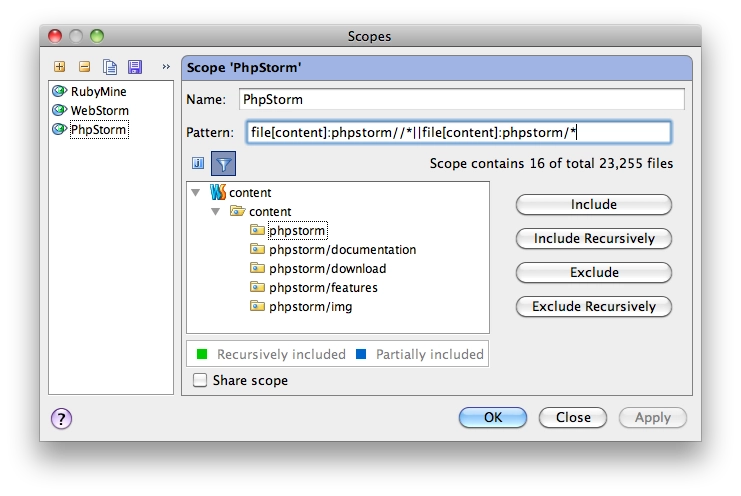Image resolution: width=741 pixels, height=496 pixels.
Task: Close the Scopes window with red button
Action: coord(55,36)
